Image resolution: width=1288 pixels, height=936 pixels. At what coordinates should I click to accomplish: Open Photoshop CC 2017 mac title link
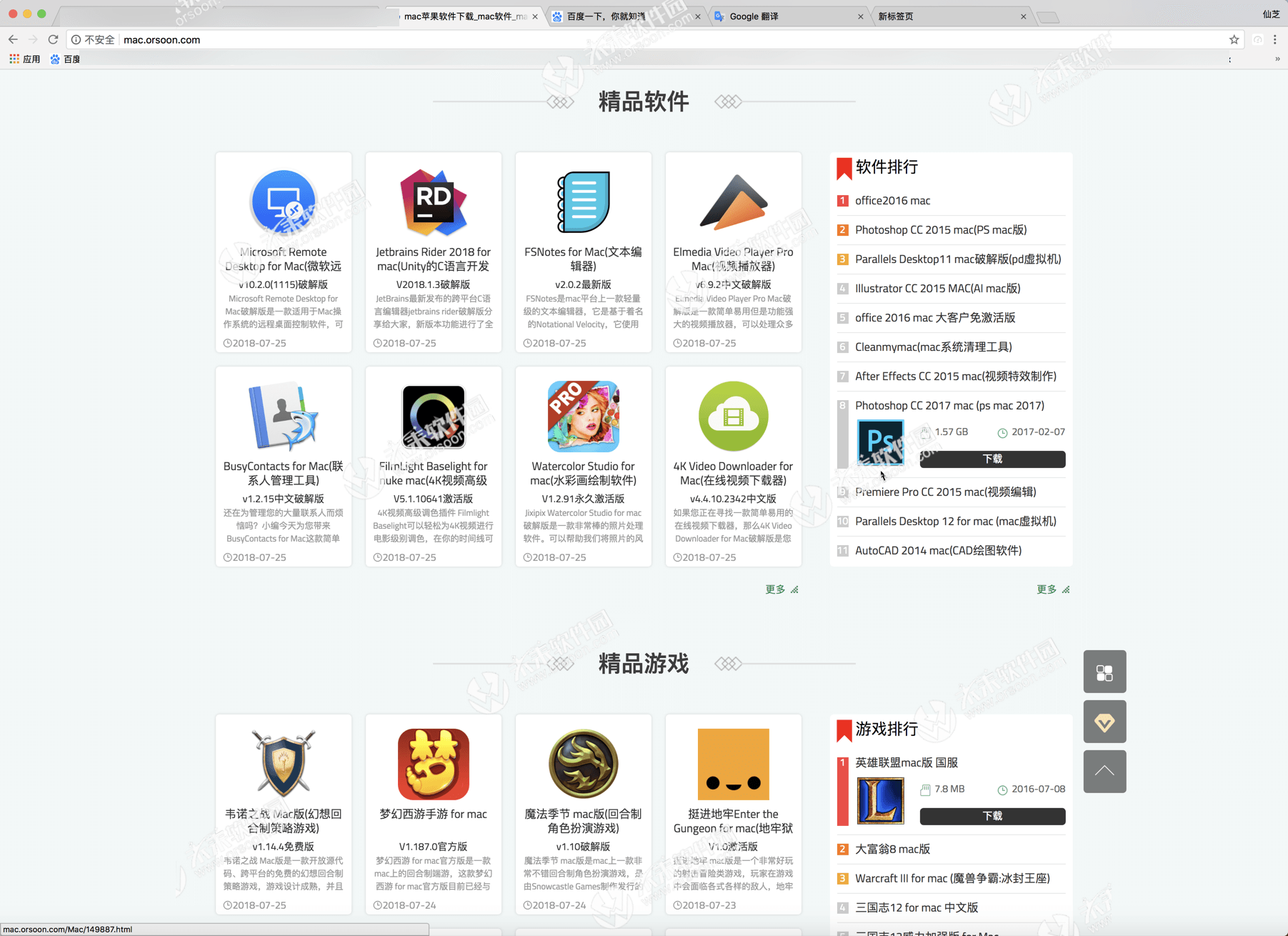[x=949, y=406]
